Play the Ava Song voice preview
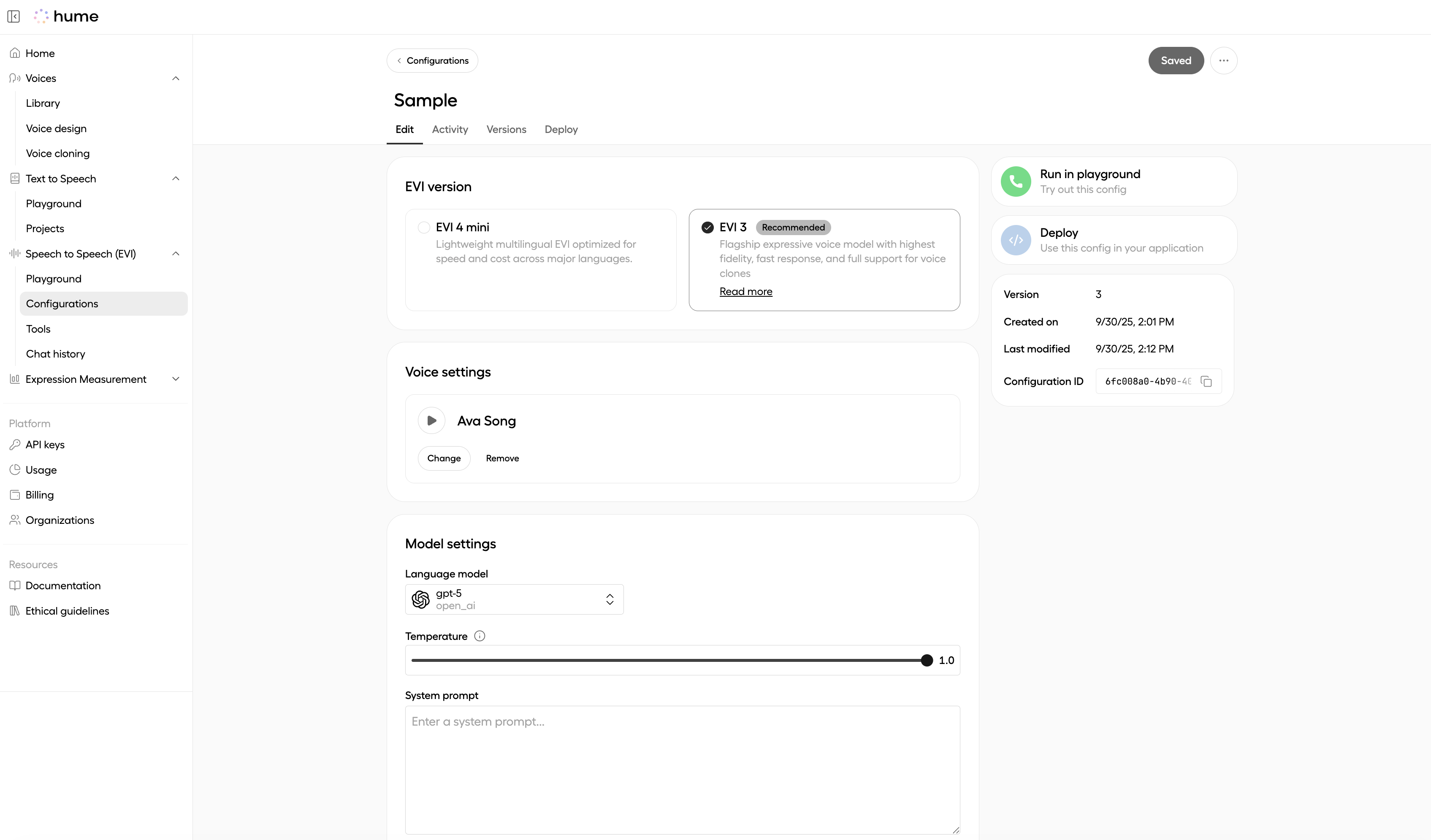 pyautogui.click(x=431, y=420)
